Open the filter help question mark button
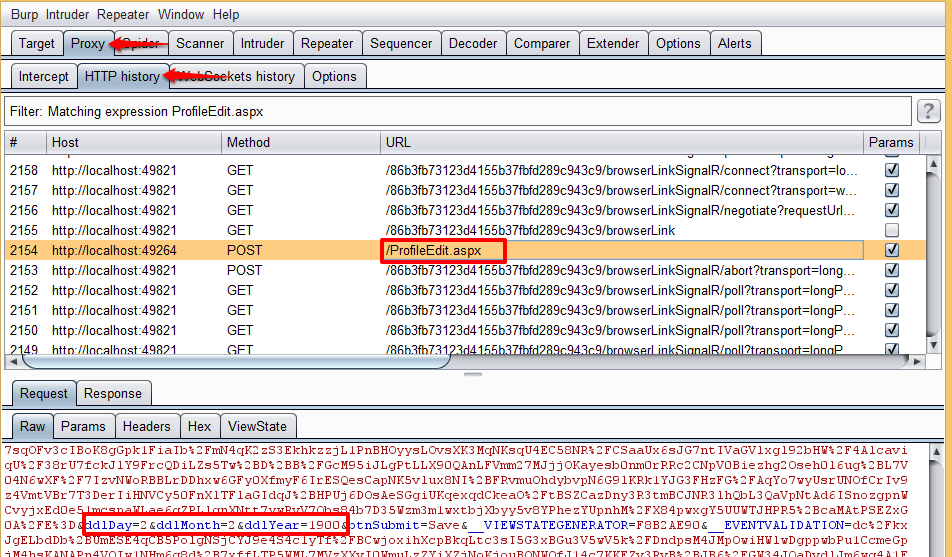The height and width of the screenshot is (557, 952). click(x=928, y=112)
